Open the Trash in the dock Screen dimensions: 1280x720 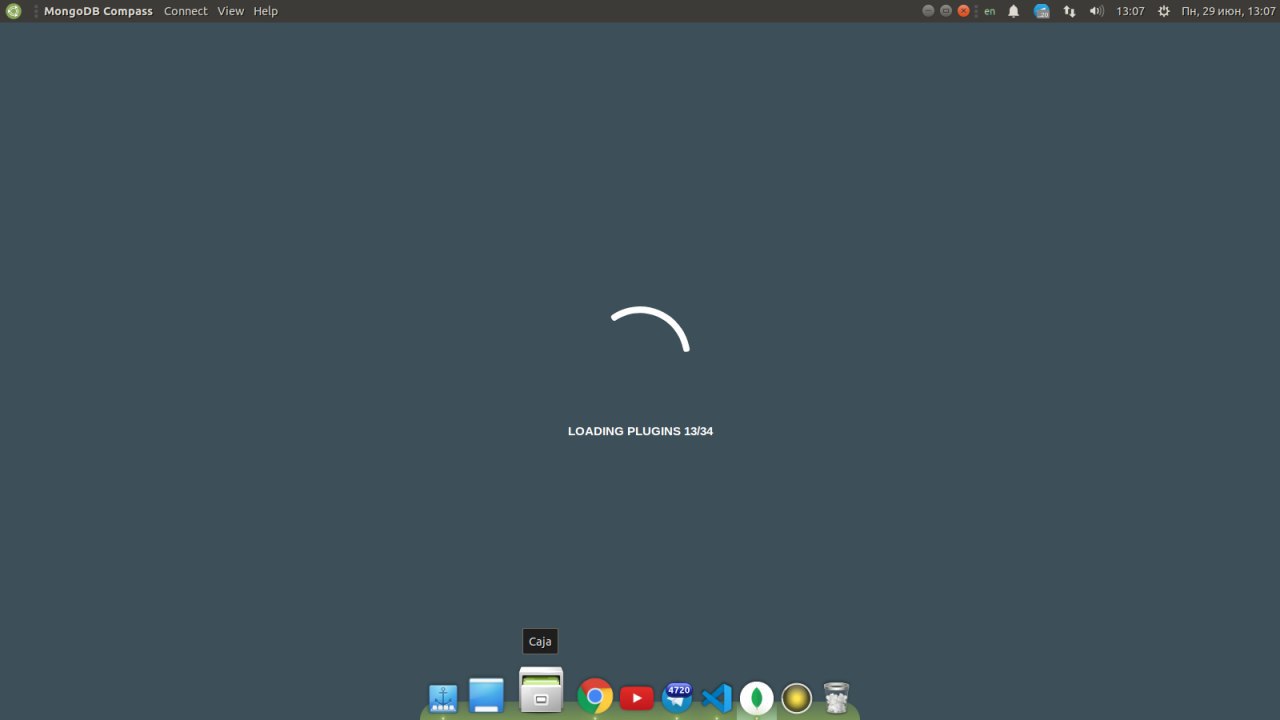837,697
